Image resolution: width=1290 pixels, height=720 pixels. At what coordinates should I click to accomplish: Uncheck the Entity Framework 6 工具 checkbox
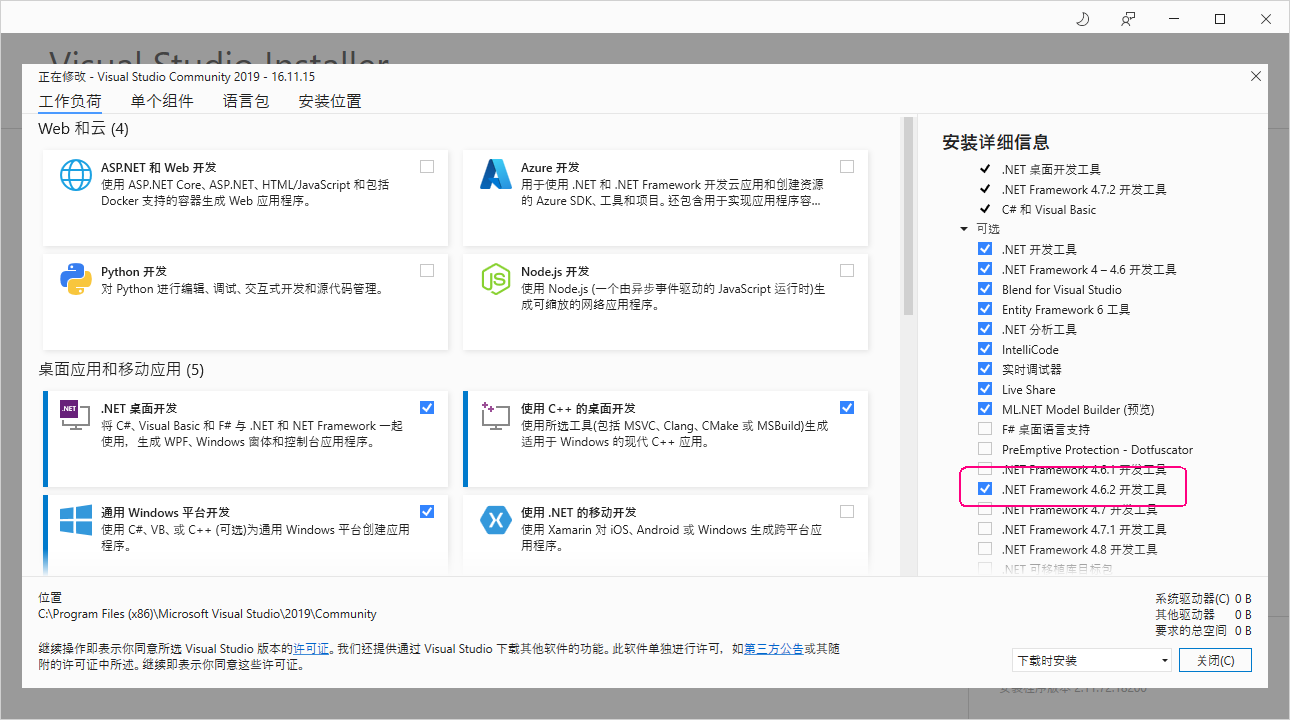pyautogui.click(x=985, y=309)
